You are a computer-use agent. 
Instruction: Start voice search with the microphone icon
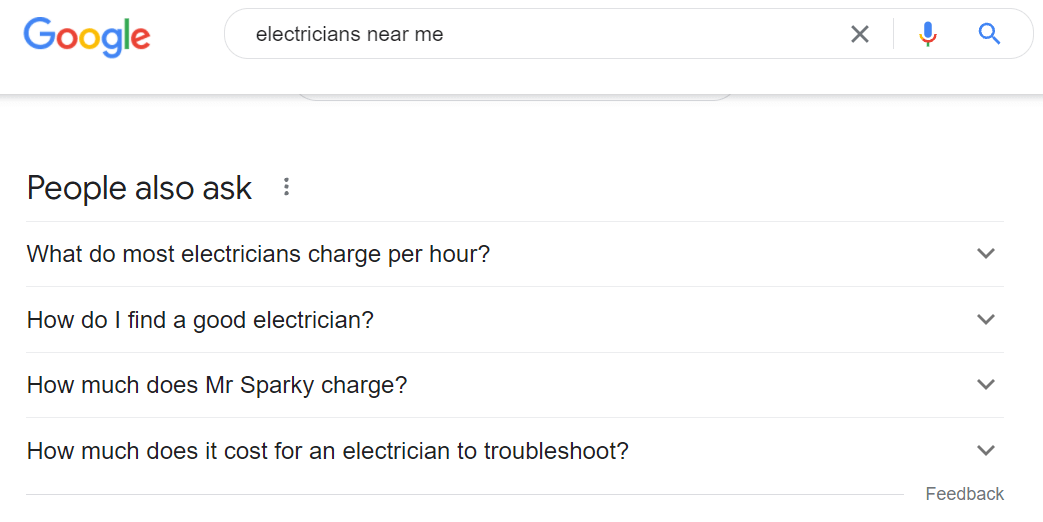[927, 34]
